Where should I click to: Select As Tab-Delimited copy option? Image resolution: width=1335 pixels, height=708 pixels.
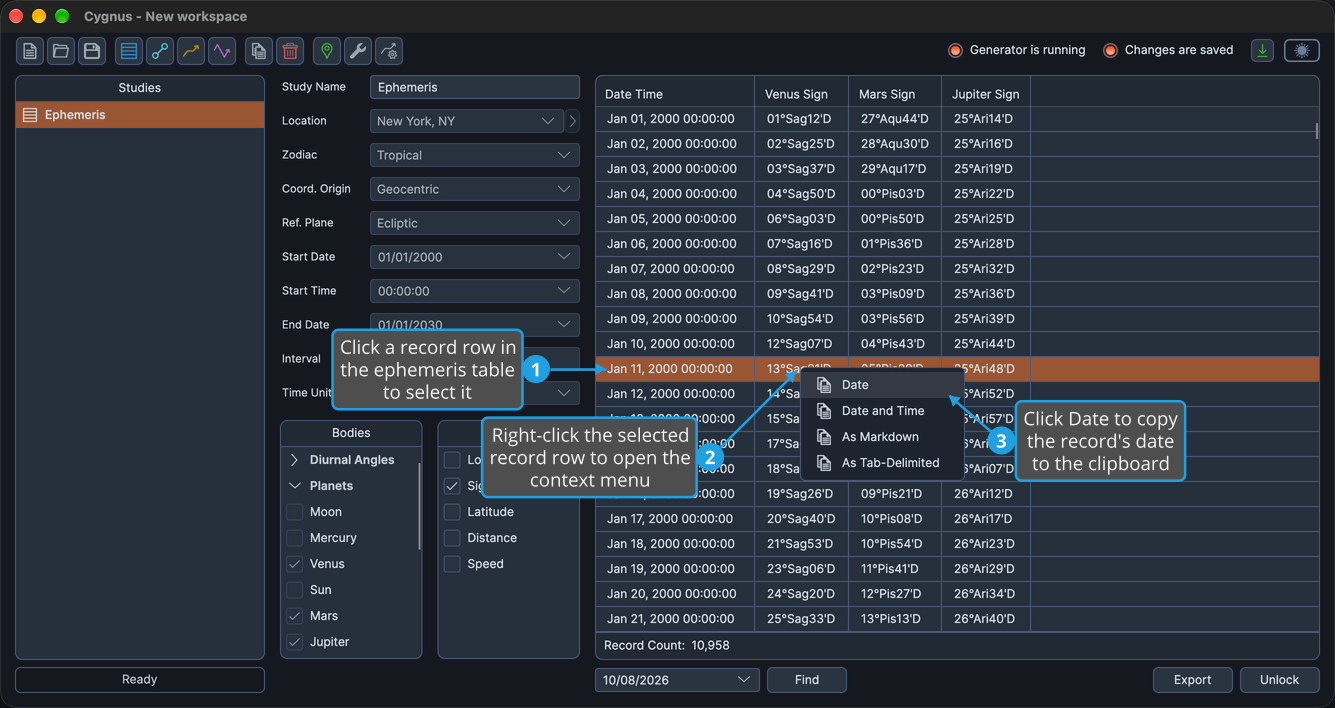coord(883,463)
